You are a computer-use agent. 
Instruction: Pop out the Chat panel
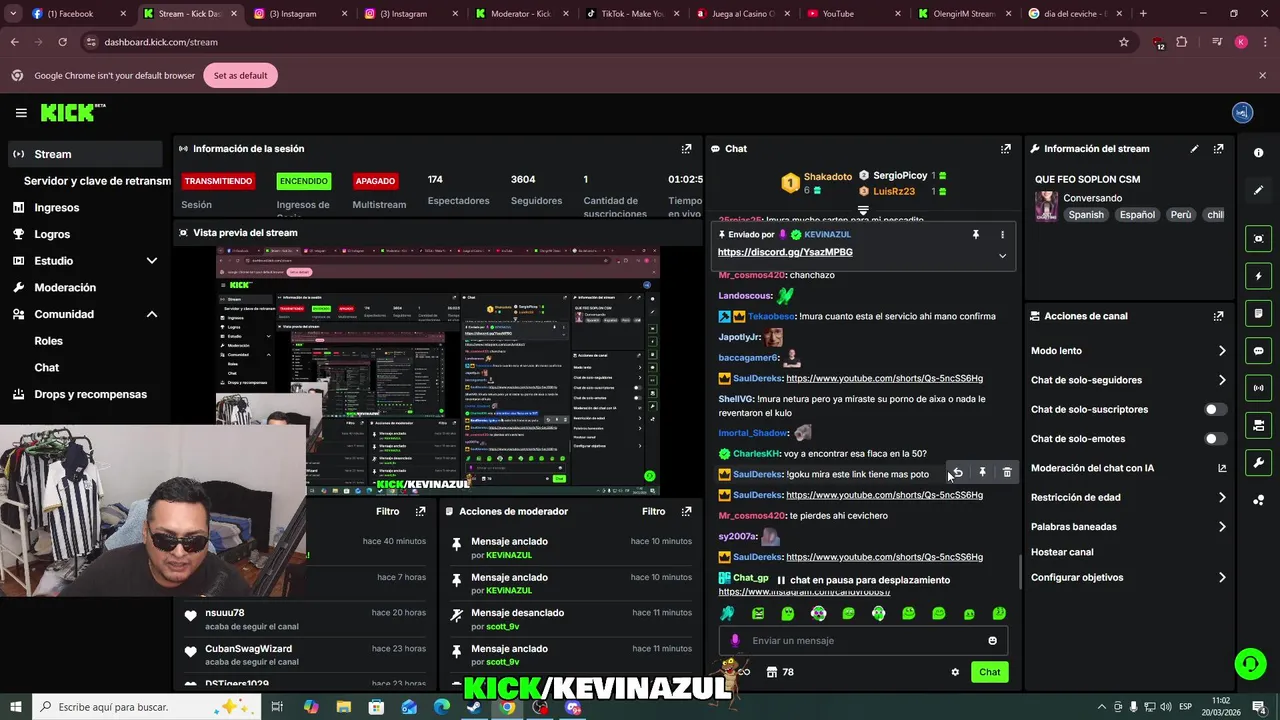pyautogui.click(x=1005, y=149)
